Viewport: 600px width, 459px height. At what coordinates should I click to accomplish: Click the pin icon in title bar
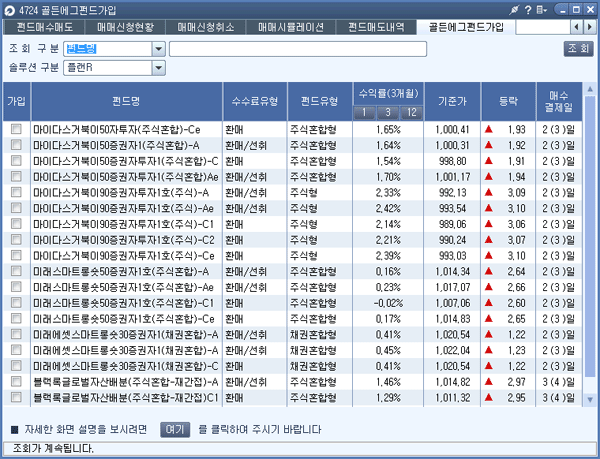(514, 10)
